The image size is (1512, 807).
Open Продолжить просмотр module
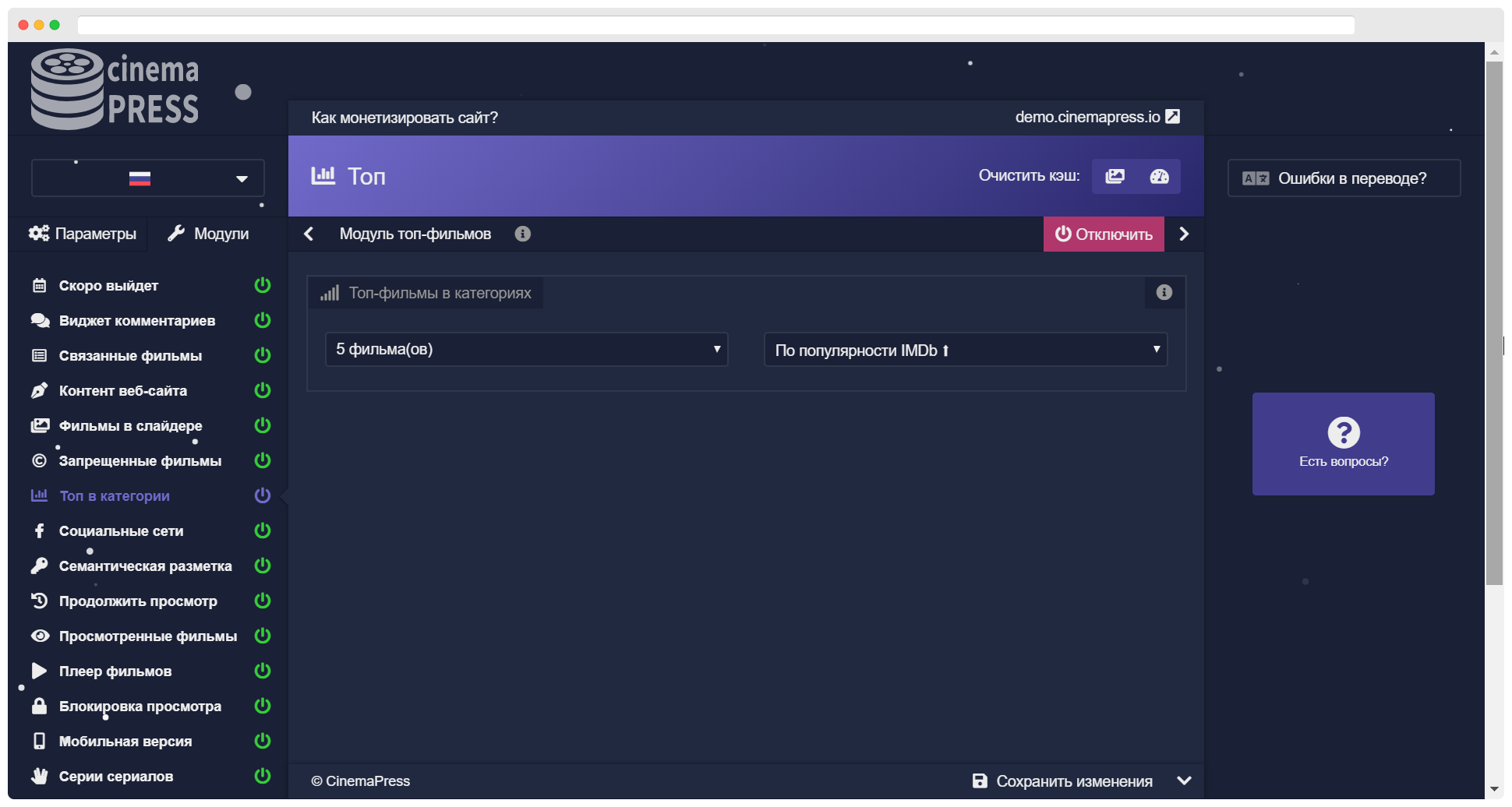tap(138, 601)
